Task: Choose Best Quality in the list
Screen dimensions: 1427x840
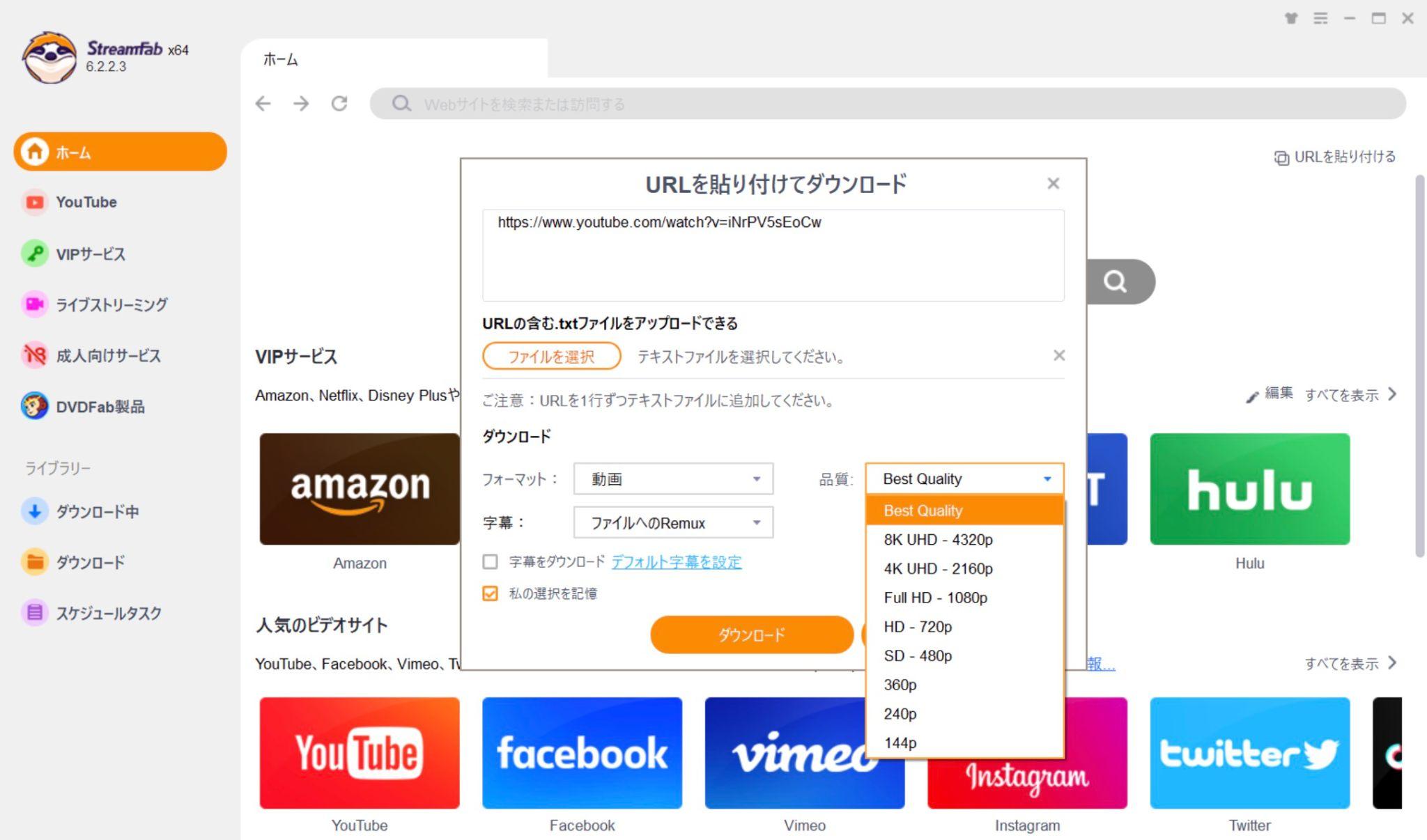Action: pyautogui.click(x=964, y=511)
